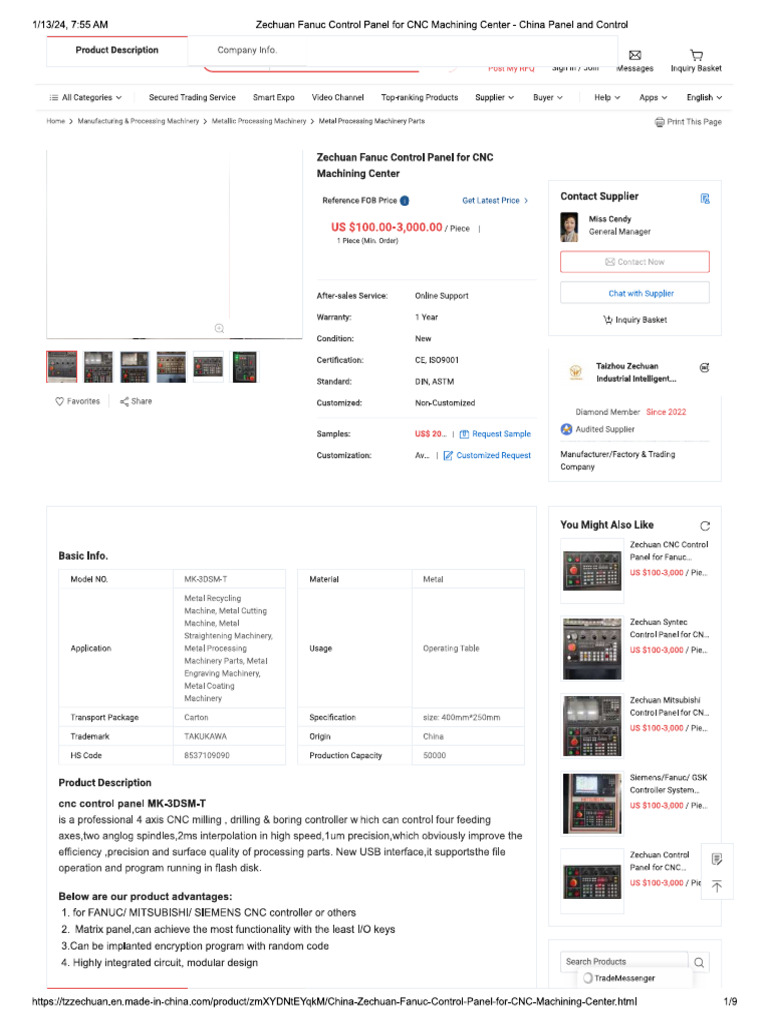Switch to the Product Description tab
768x1024 pixels.
pos(117,50)
